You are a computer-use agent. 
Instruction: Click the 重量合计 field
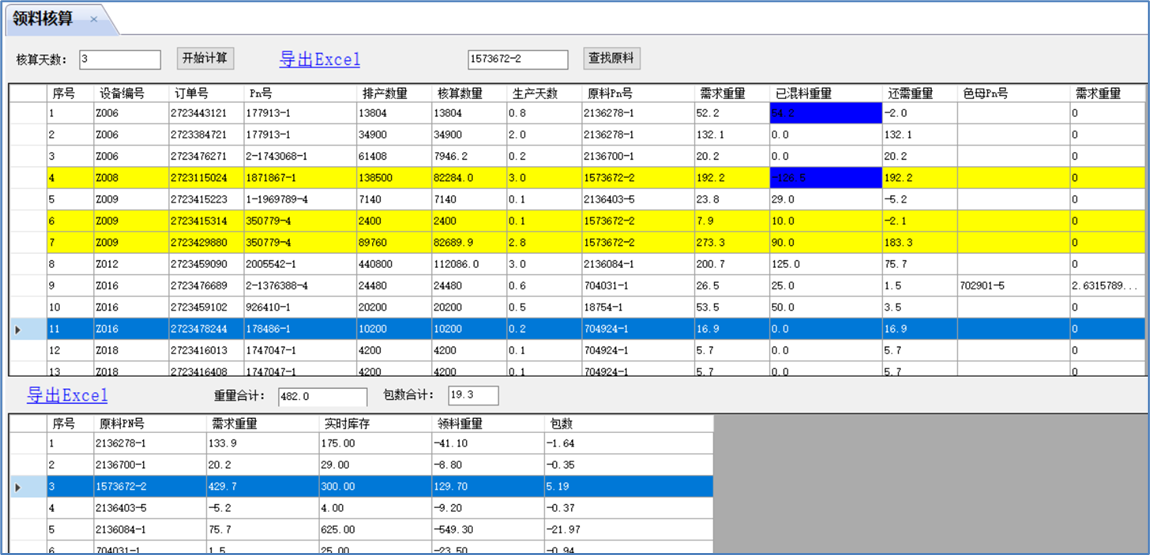pos(322,397)
